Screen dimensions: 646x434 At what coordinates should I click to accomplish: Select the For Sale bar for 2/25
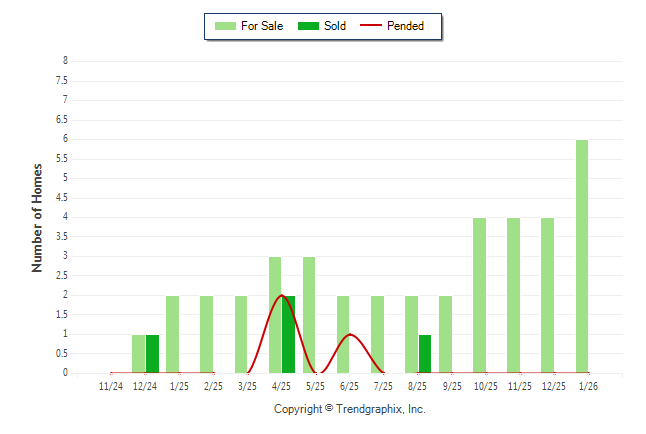click(206, 334)
